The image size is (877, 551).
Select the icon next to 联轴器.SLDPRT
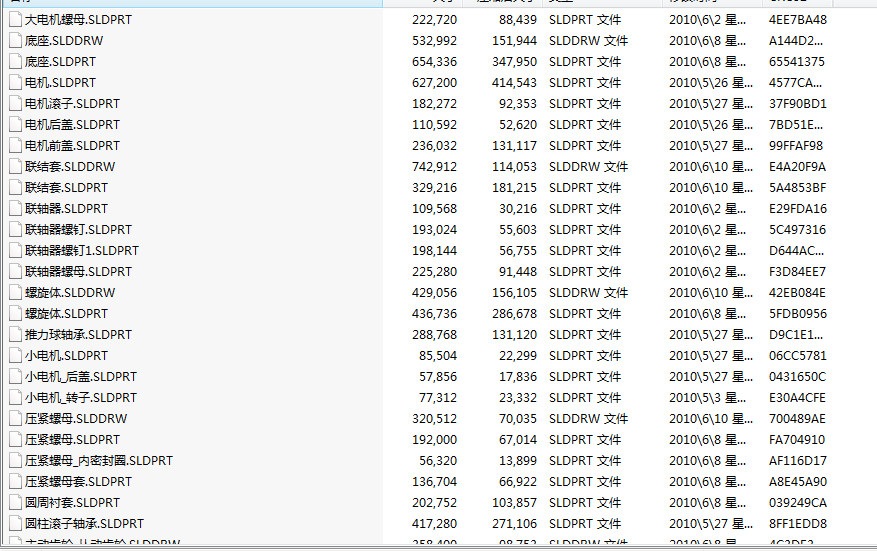click(16, 209)
